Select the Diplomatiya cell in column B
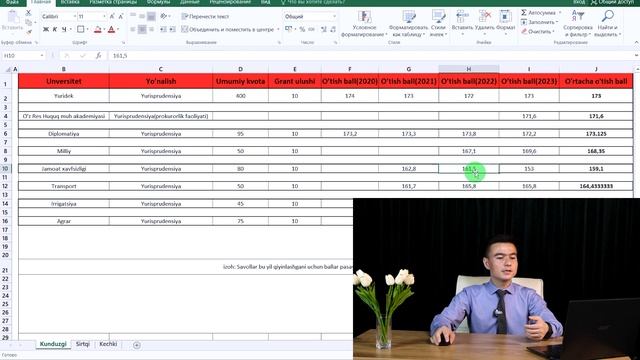640x360 pixels. coord(64,134)
